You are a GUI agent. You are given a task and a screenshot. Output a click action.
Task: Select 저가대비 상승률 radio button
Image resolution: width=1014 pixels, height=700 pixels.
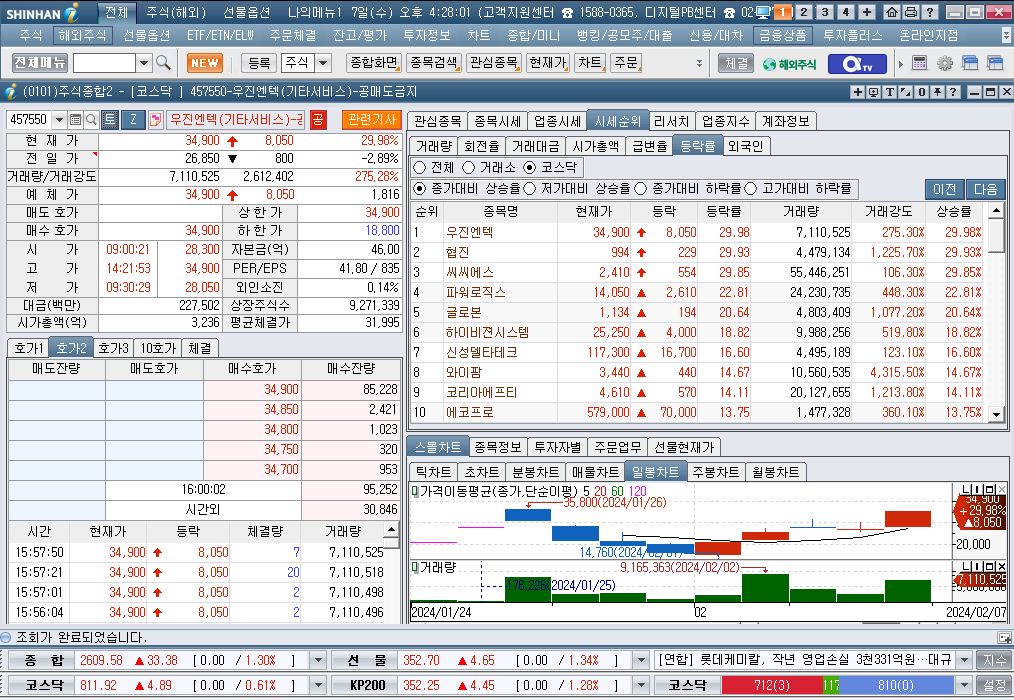(530, 188)
